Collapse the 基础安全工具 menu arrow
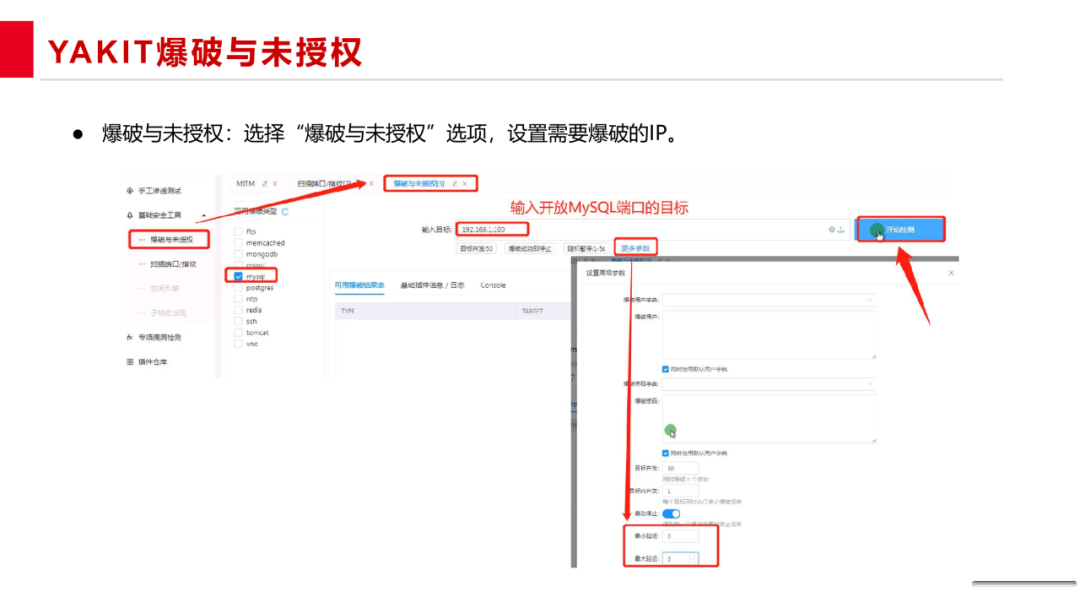This screenshot has height=608, width=1080. pyautogui.click(x=204, y=216)
